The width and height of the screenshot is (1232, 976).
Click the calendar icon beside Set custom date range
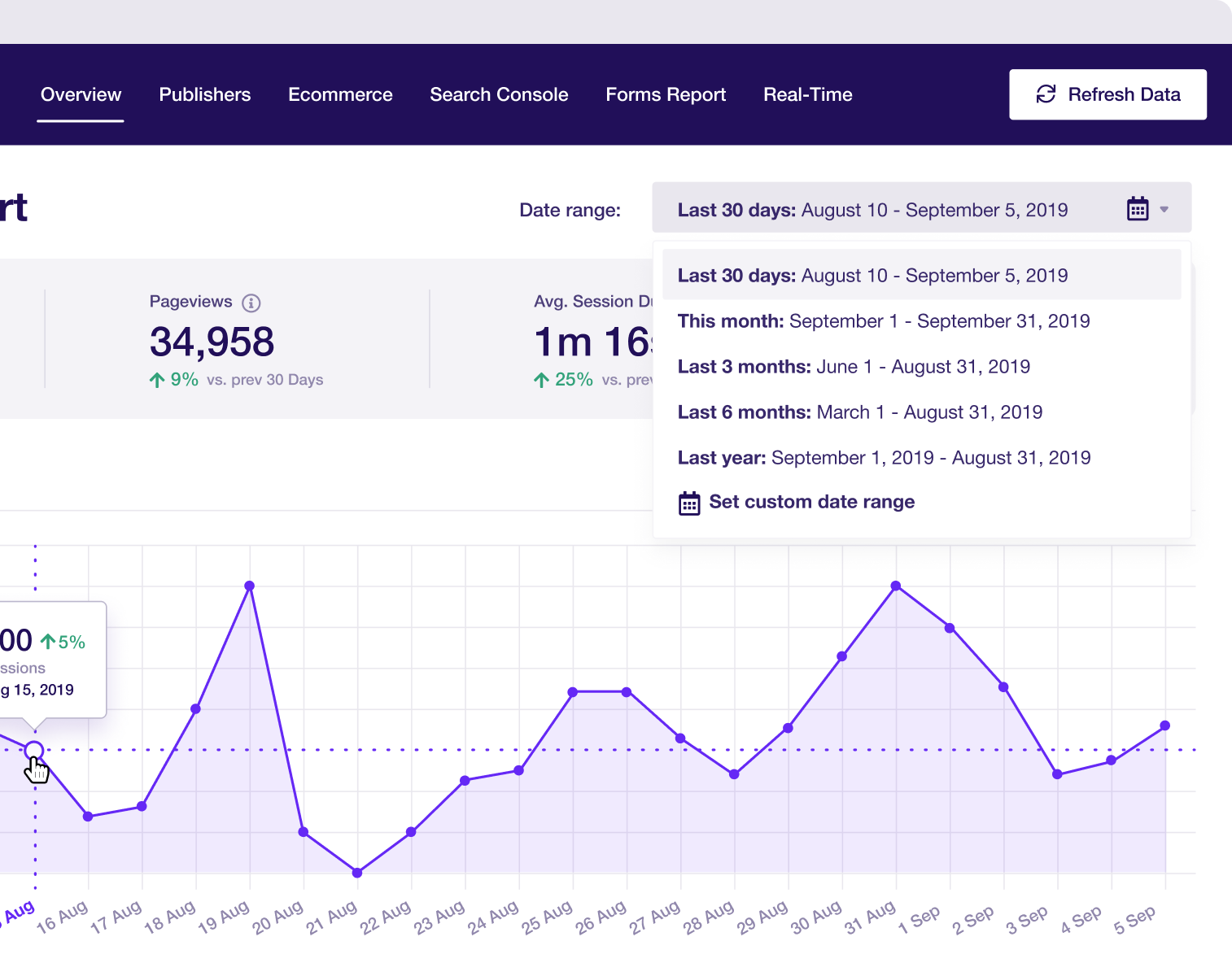tap(689, 503)
